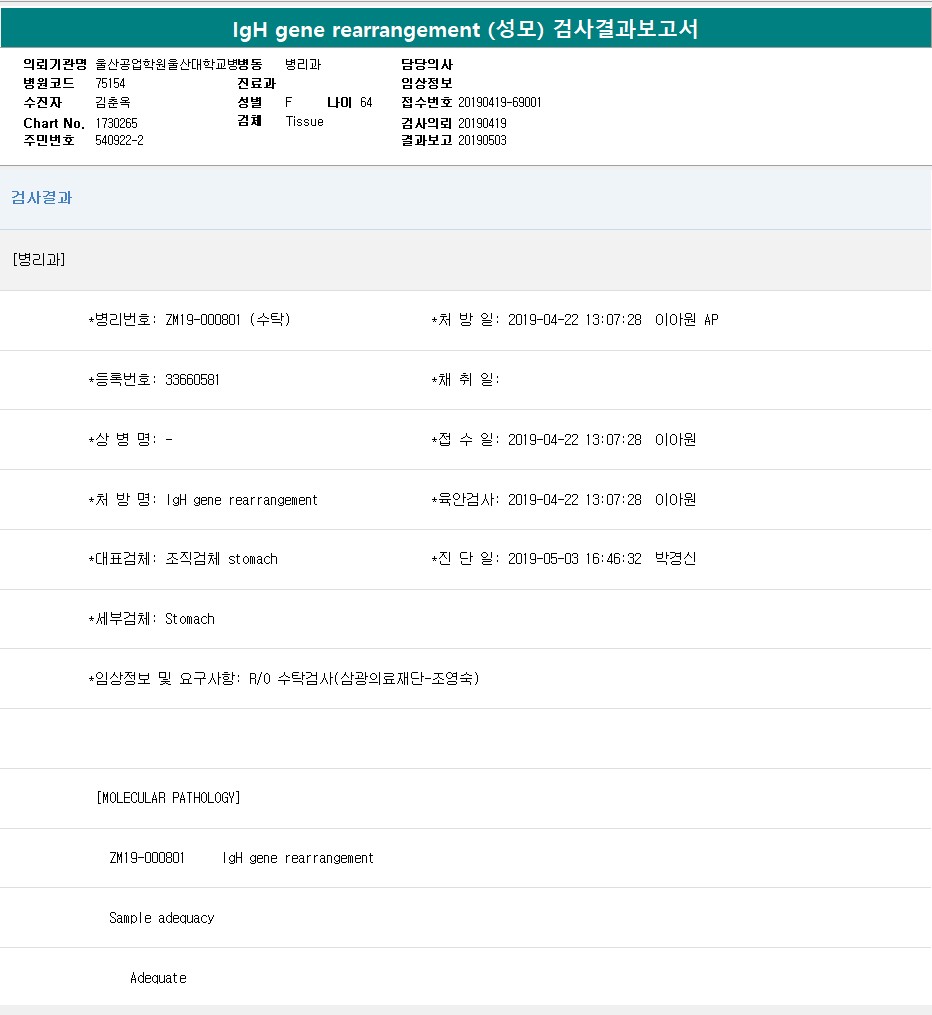Select Chart No. 1730265 in header
The image size is (932, 1015).
116,122
